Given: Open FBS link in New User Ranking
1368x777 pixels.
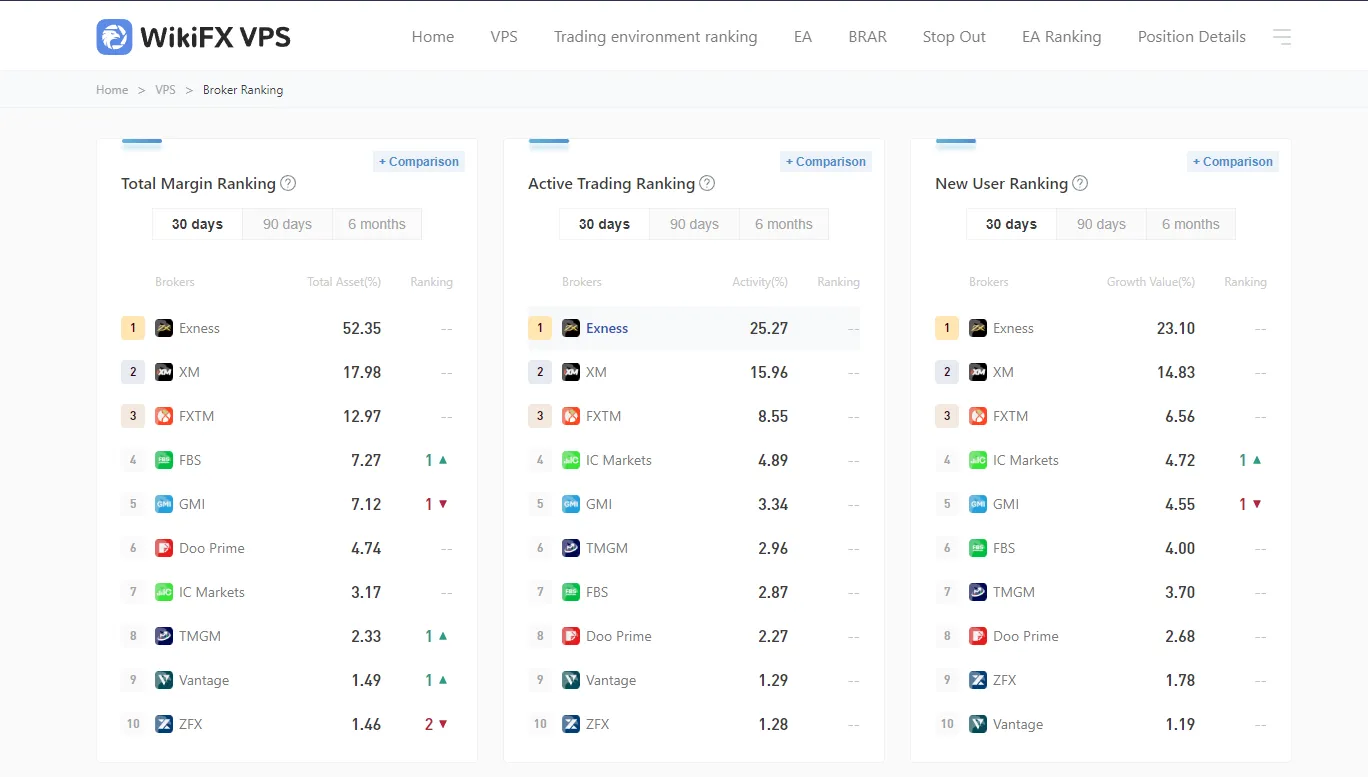Looking at the screenshot, I should click(x=1004, y=548).
